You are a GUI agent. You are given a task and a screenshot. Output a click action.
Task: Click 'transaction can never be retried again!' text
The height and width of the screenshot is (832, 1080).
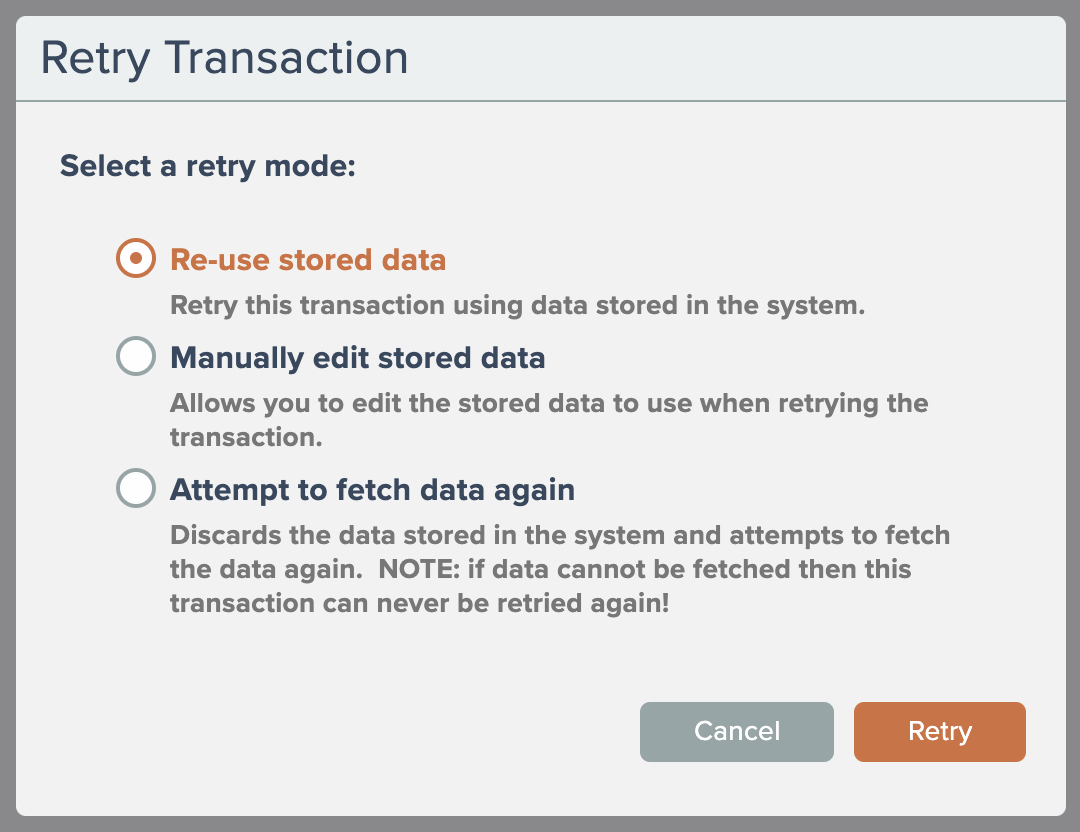click(x=419, y=604)
